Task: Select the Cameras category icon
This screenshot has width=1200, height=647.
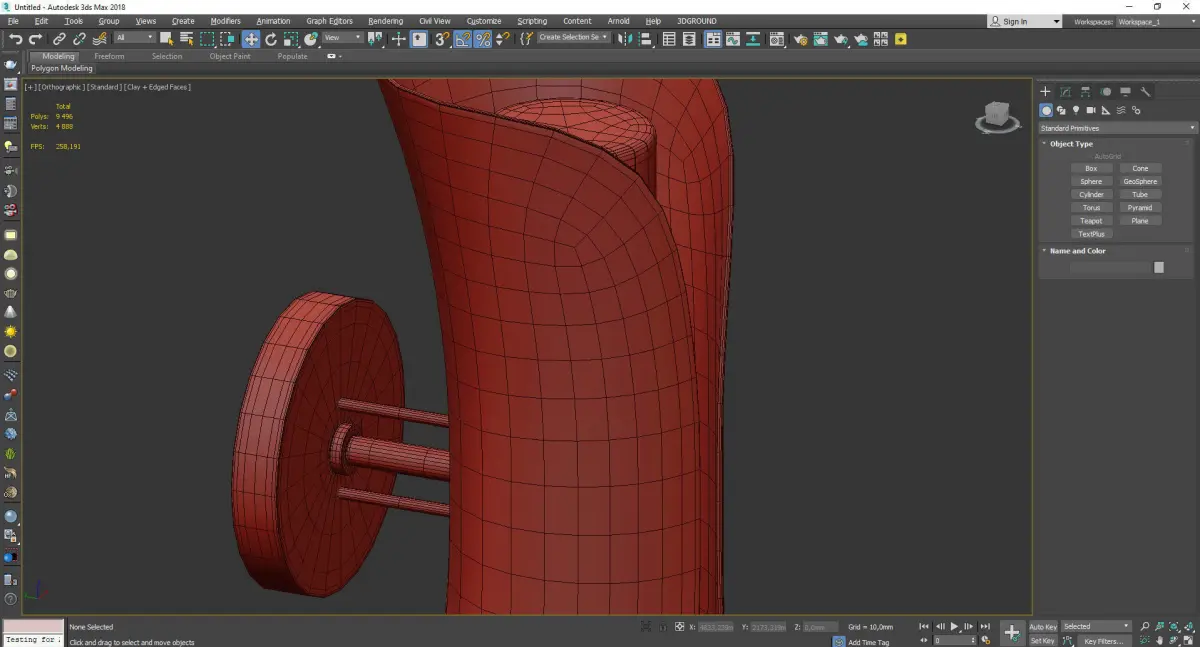Action: [x=1091, y=110]
